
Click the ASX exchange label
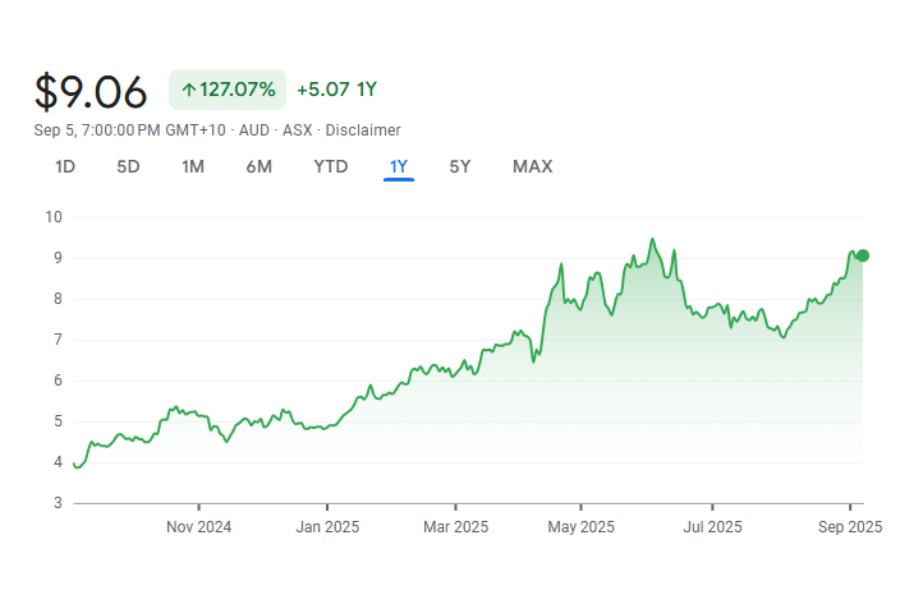tap(297, 130)
